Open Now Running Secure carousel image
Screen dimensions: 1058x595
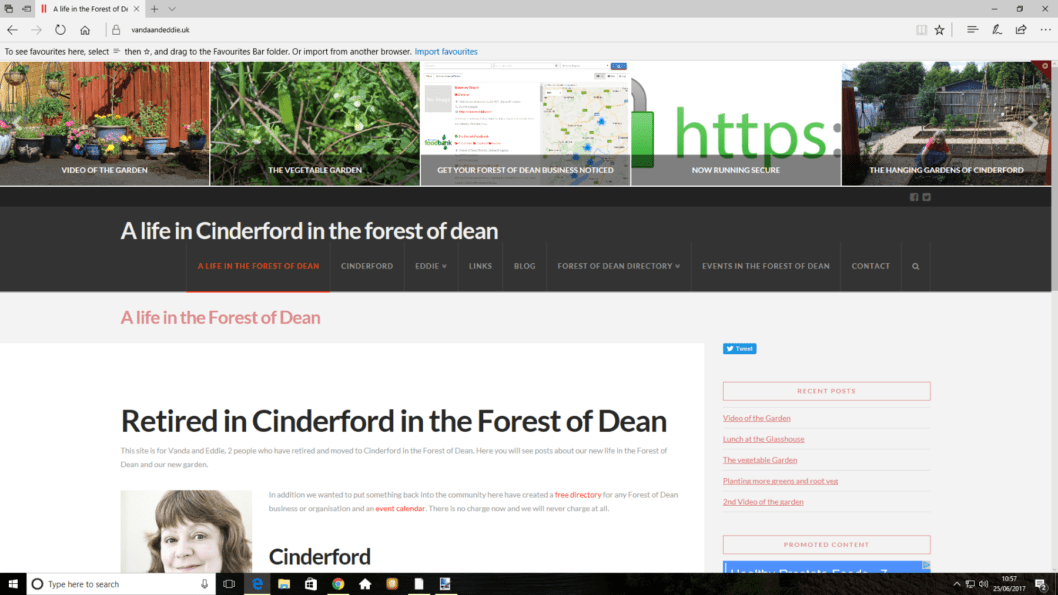coord(736,123)
